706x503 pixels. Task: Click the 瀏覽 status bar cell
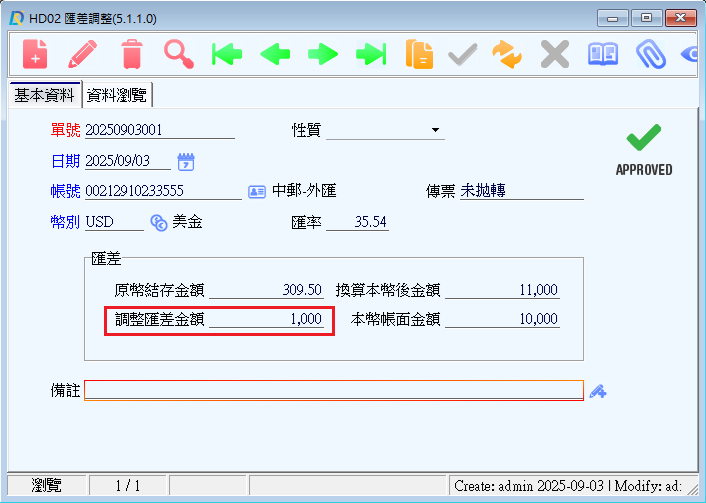pos(46,486)
